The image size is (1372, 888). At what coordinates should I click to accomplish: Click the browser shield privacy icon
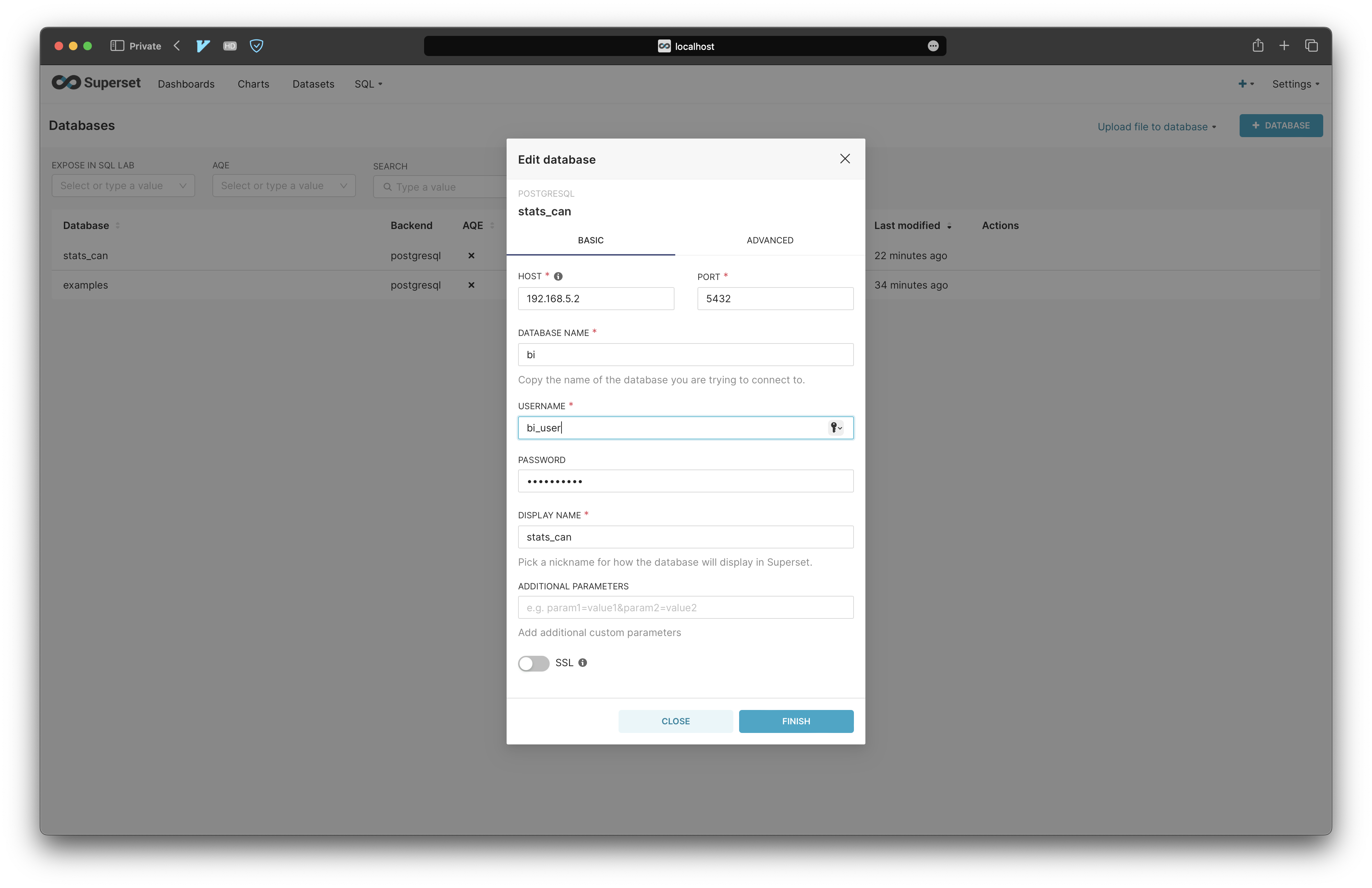(x=257, y=46)
